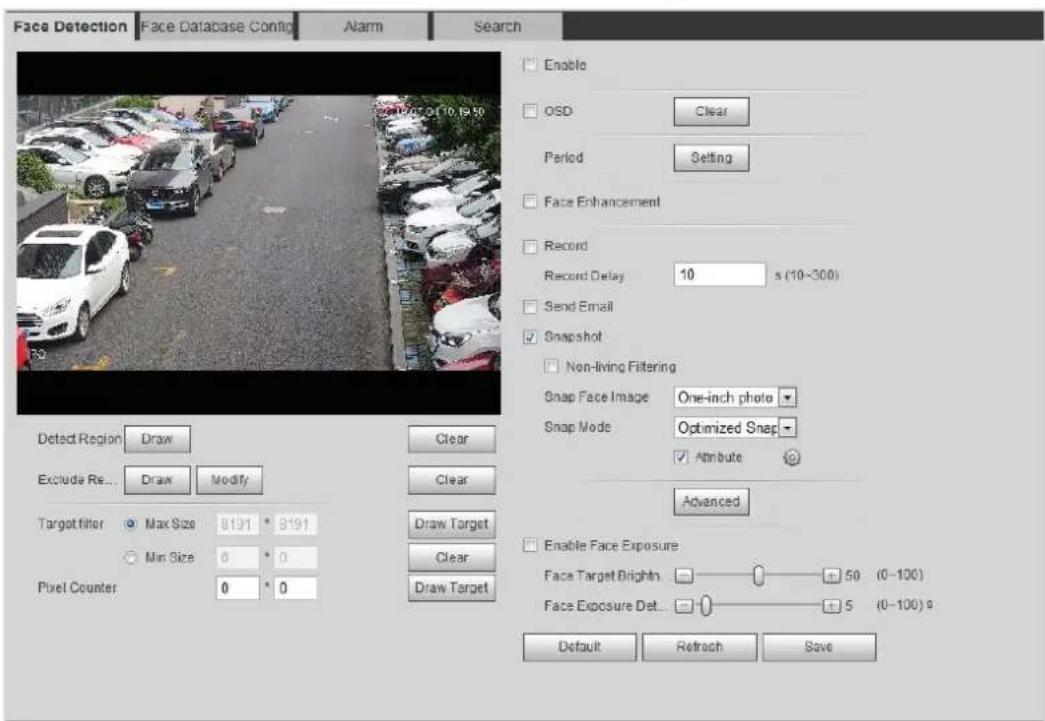The image size is (1045, 721).
Task: Open the Attribute settings gear icon
Action: (791, 458)
